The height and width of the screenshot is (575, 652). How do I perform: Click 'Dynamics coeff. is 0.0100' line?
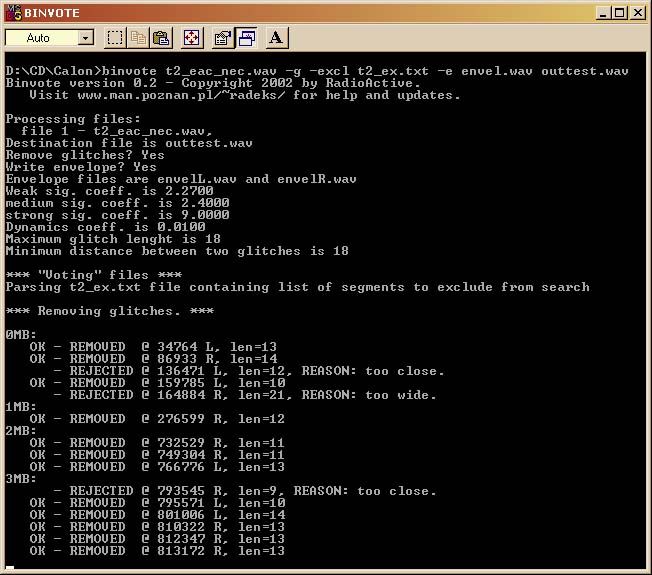105,227
